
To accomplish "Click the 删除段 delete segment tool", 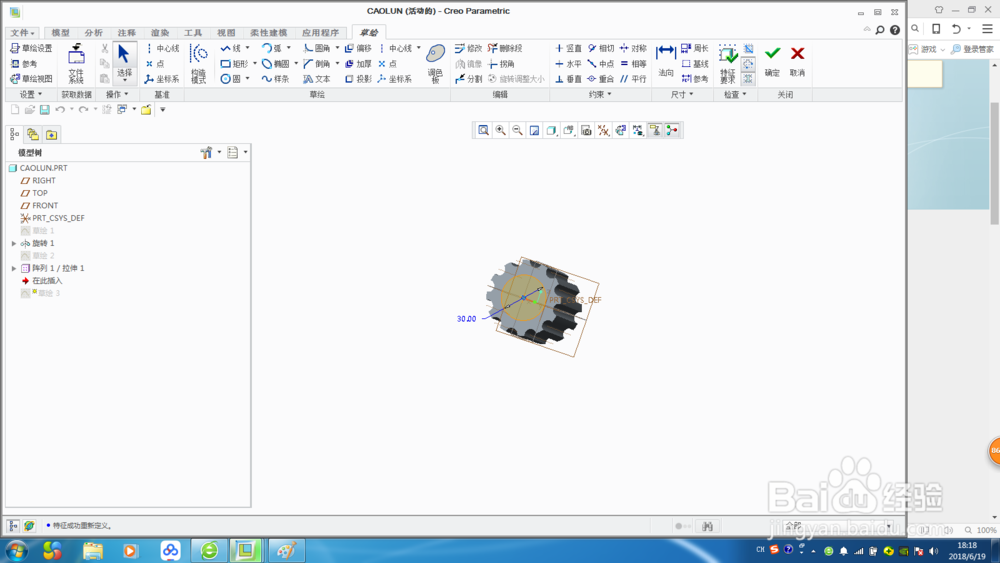I will coord(505,48).
